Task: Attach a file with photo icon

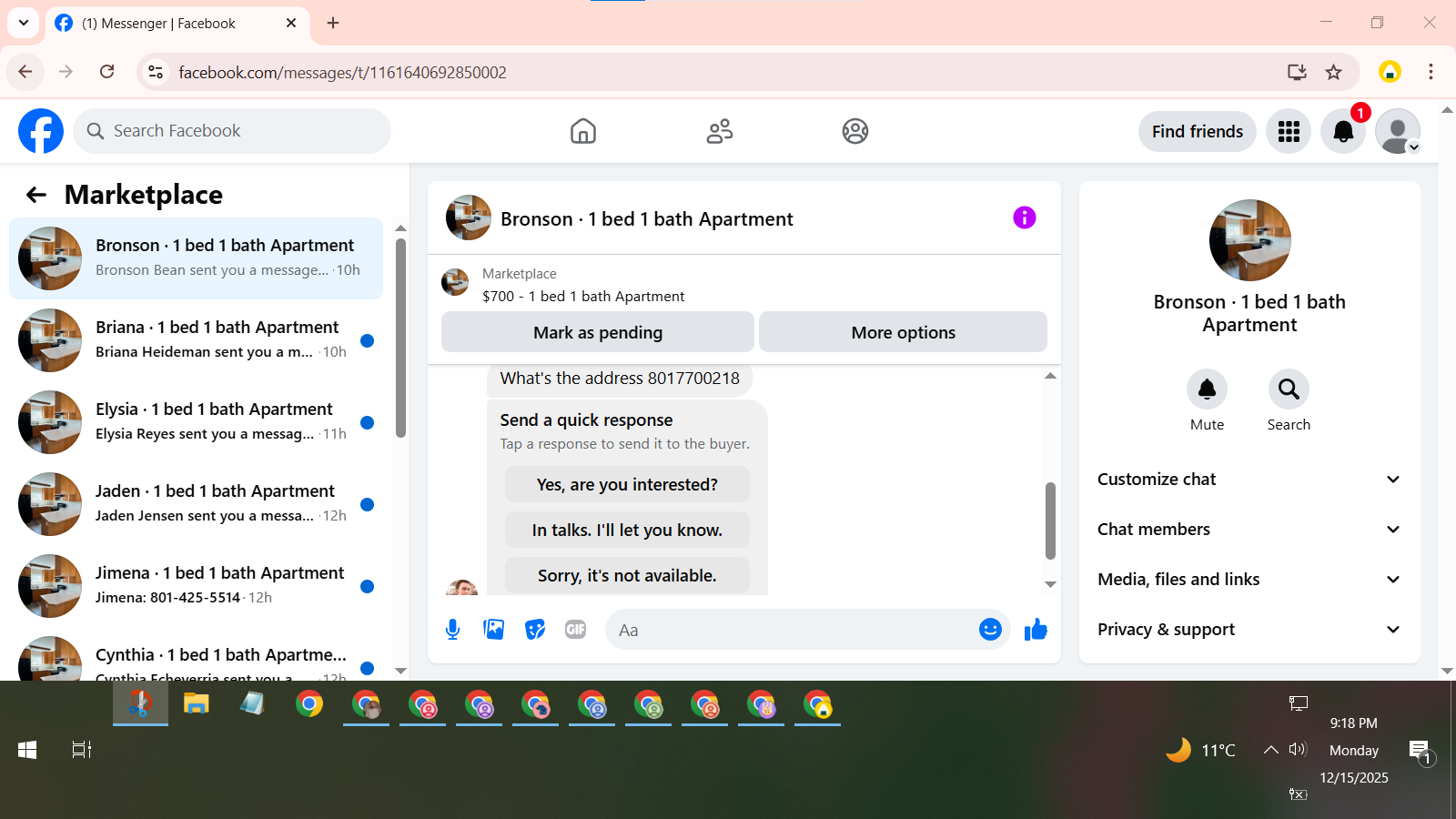Action: coord(494,630)
